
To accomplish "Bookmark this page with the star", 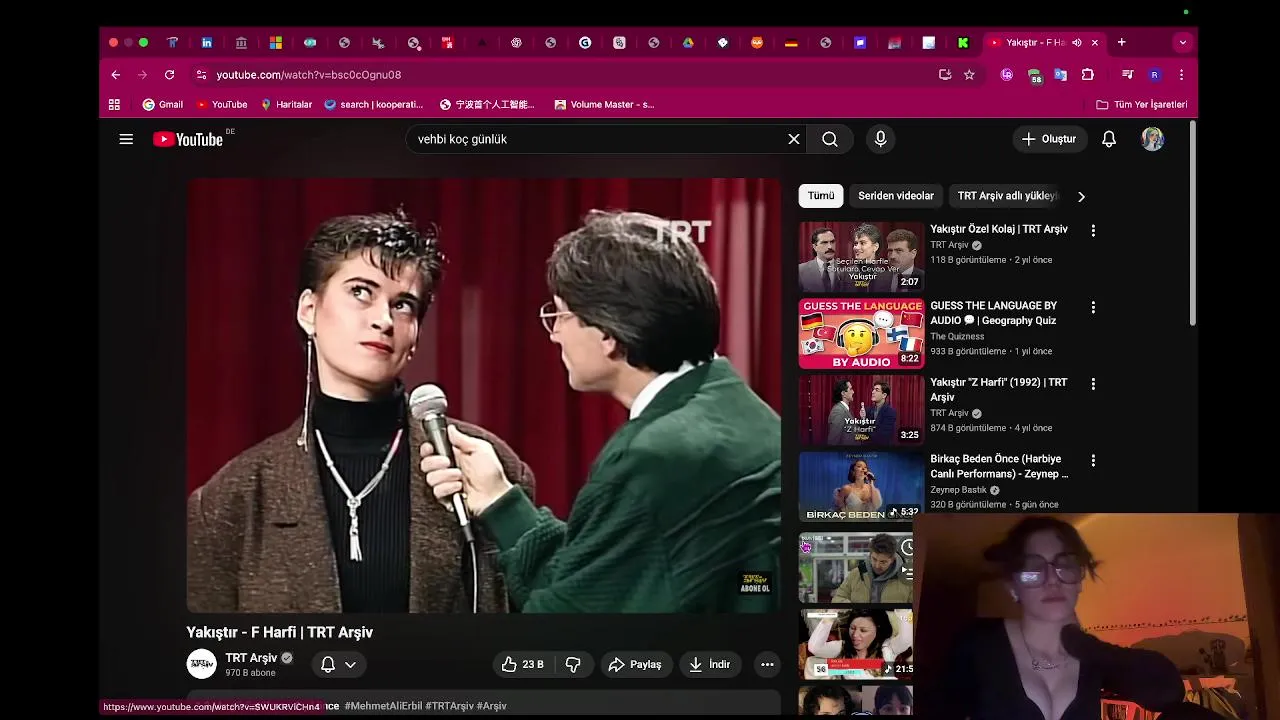I will tap(969, 74).
